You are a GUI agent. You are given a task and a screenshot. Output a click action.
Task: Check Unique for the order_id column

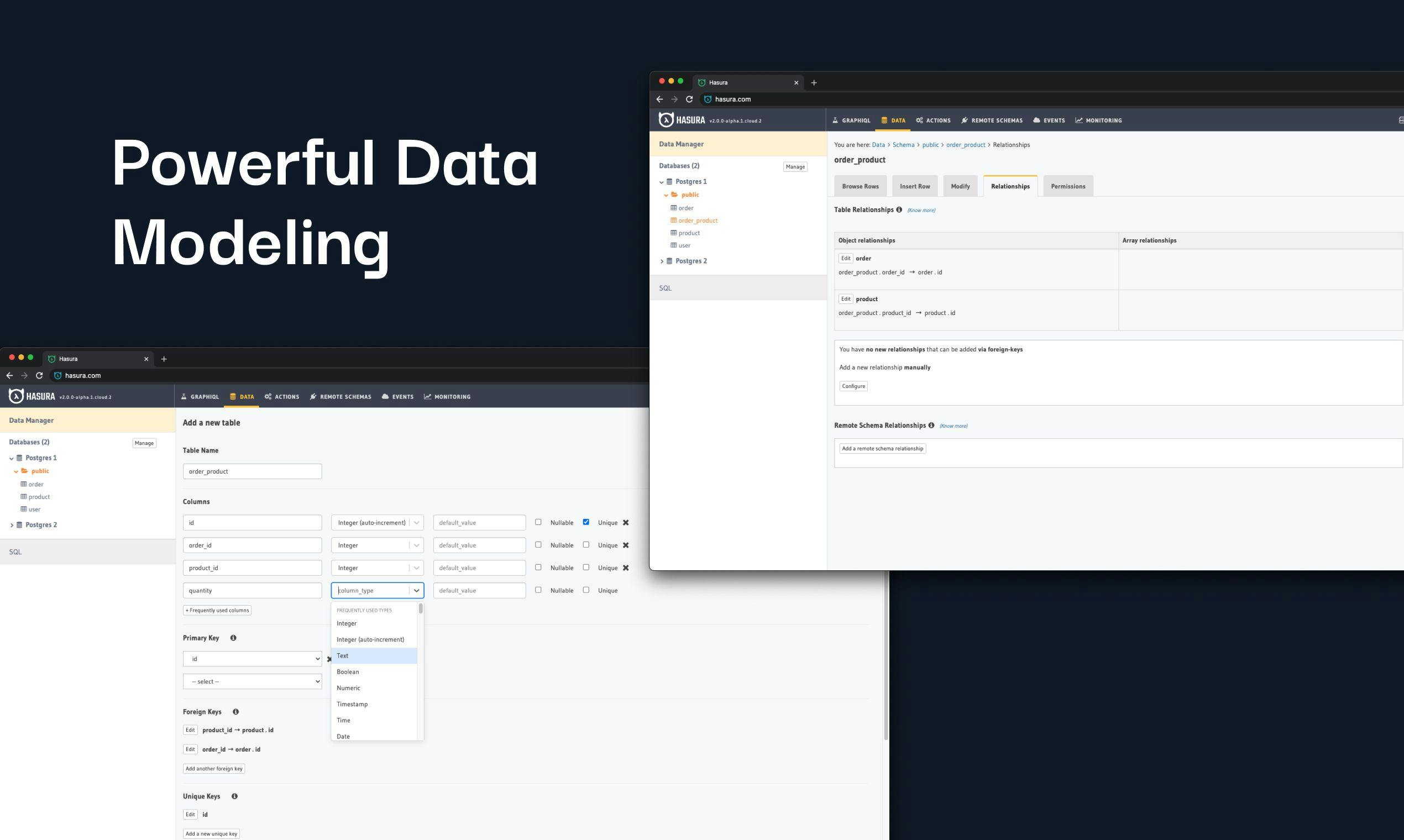pyautogui.click(x=586, y=544)
